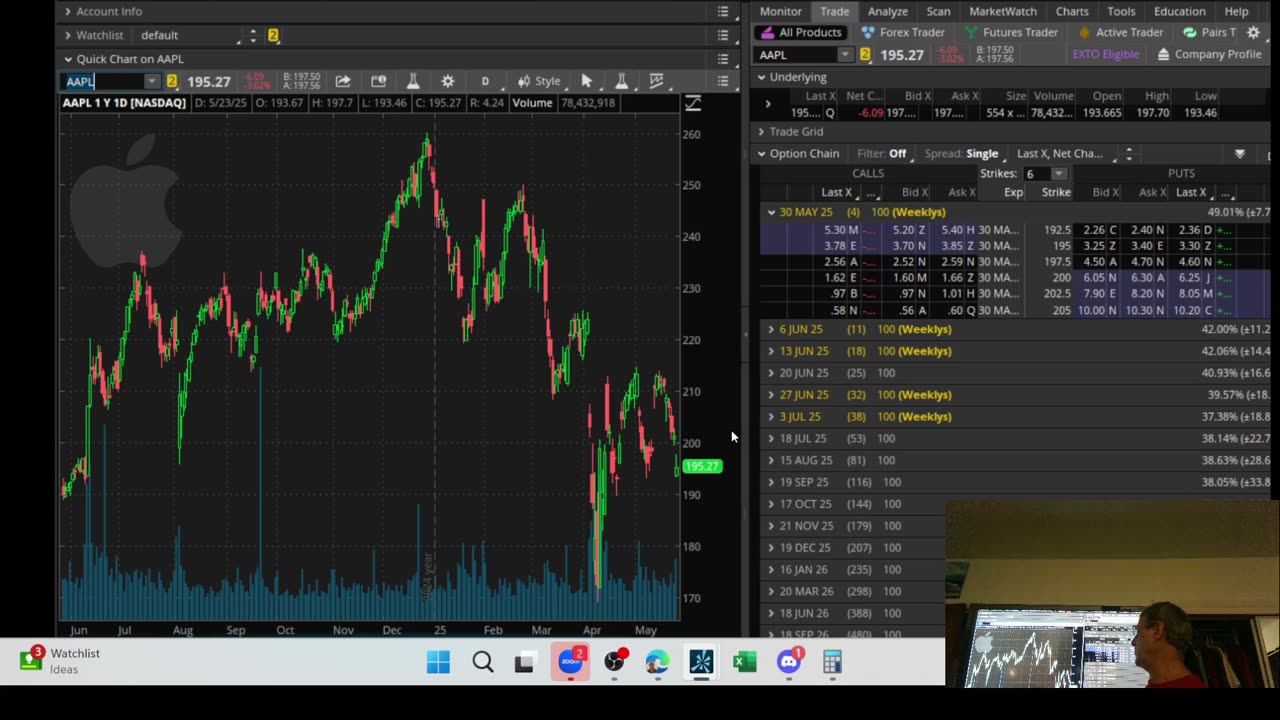Expand the 20 JUN 25 expiration
This screenshot has width=1280, height=720.
click(771, 373)
